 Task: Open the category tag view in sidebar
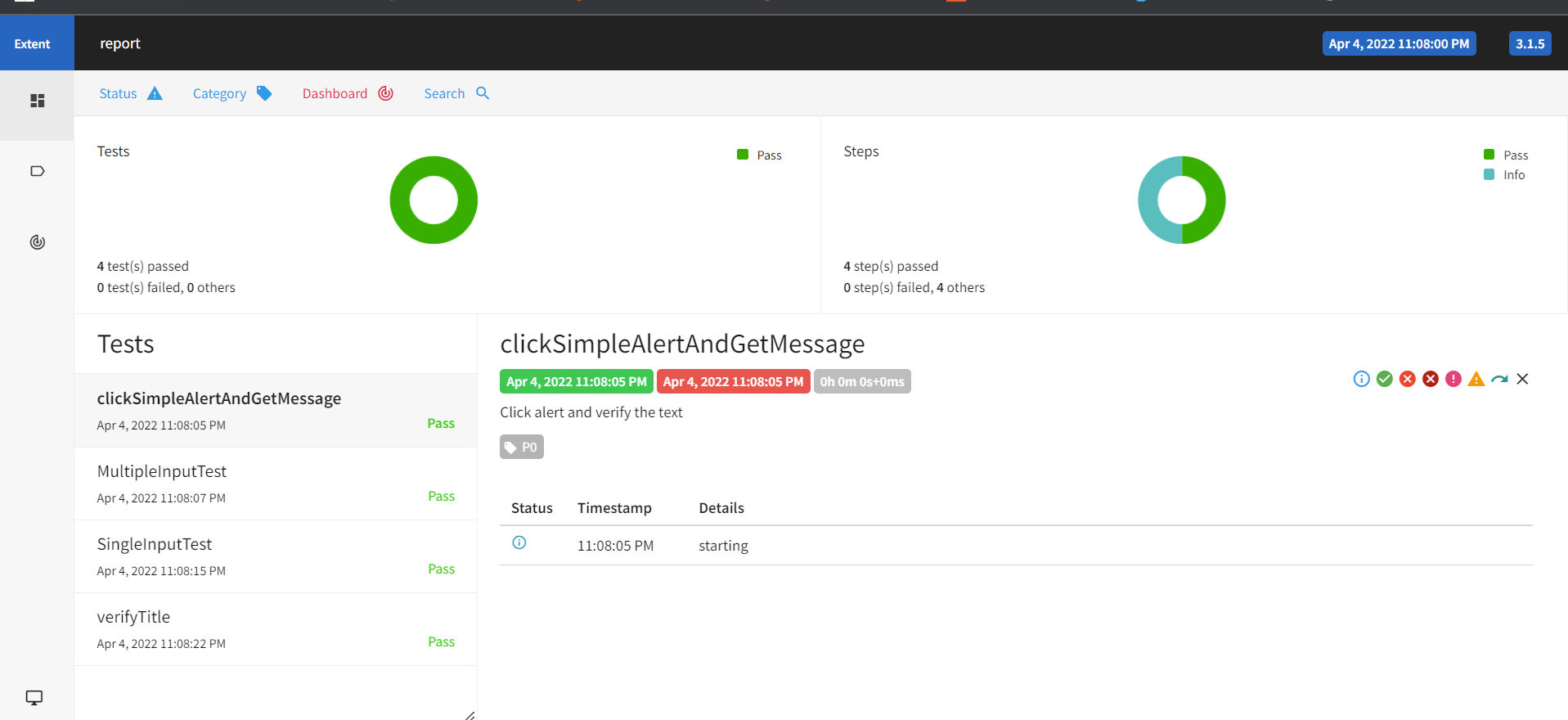(x=37, y=171)
